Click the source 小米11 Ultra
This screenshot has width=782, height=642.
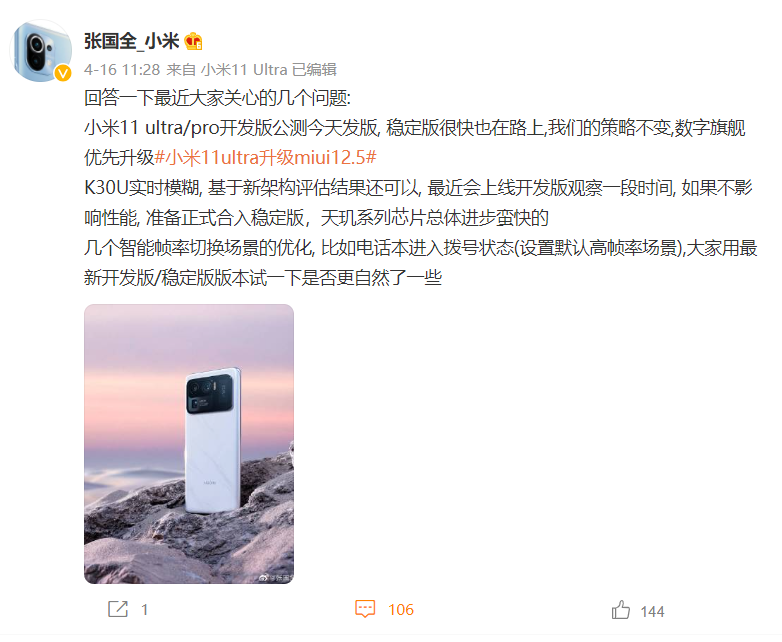pos(244,69)
